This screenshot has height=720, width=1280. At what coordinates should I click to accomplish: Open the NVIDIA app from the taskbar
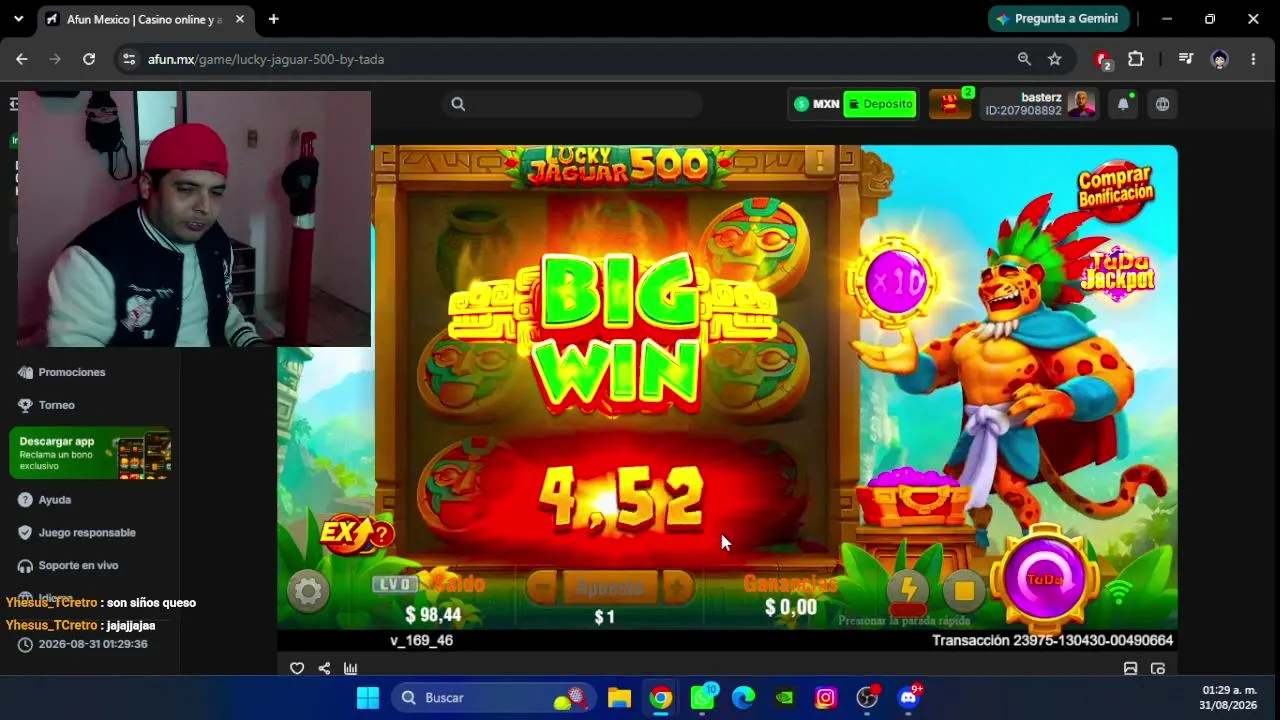pyautogui.click(x=784, y=697)
